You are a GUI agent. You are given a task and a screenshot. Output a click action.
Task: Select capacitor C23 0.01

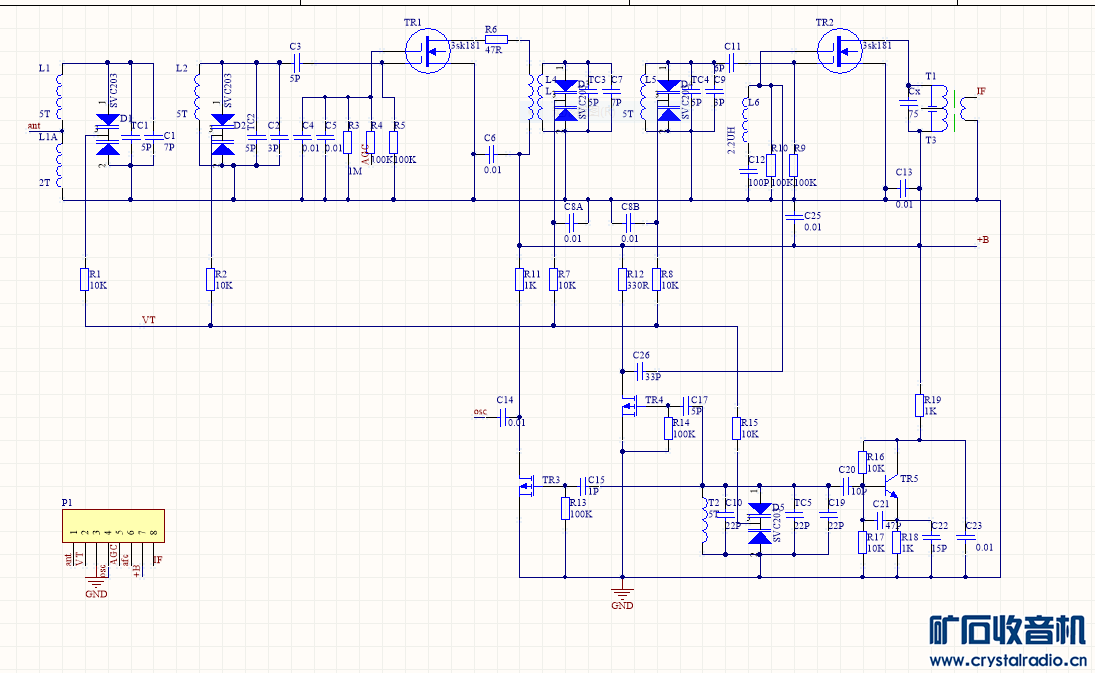coord(965,538)
